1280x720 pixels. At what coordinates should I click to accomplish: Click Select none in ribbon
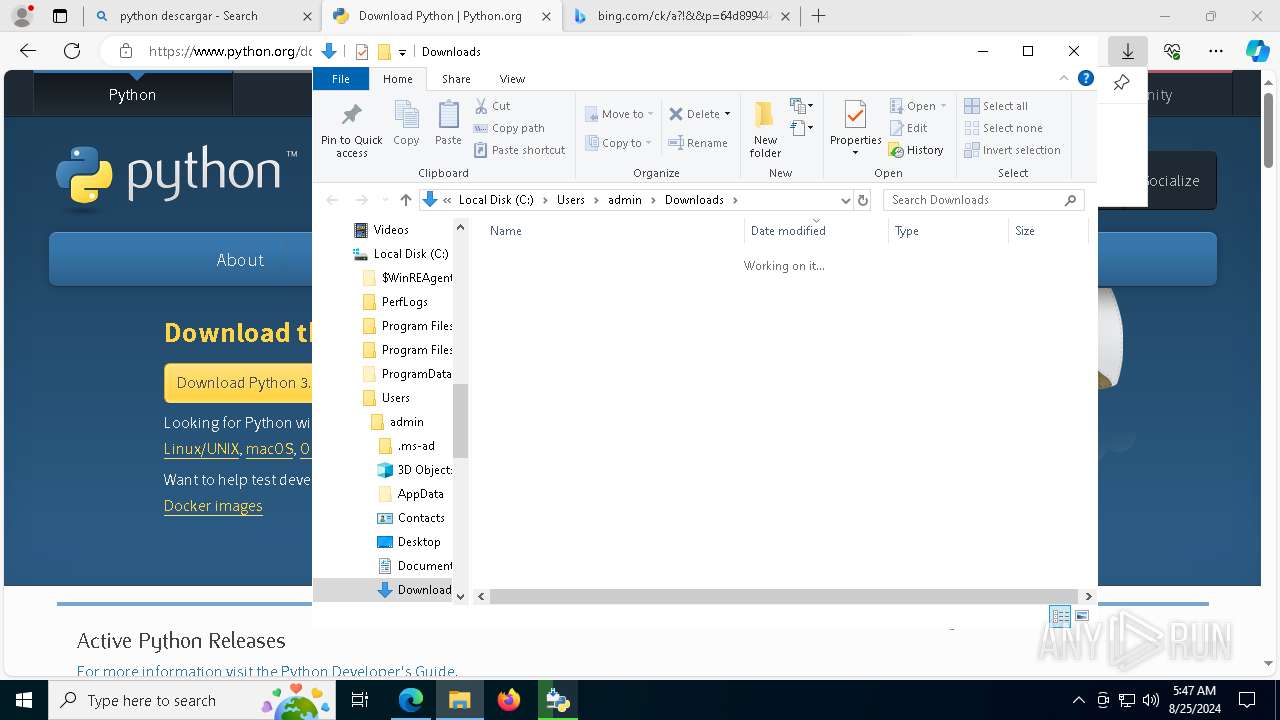point(1003,128)
